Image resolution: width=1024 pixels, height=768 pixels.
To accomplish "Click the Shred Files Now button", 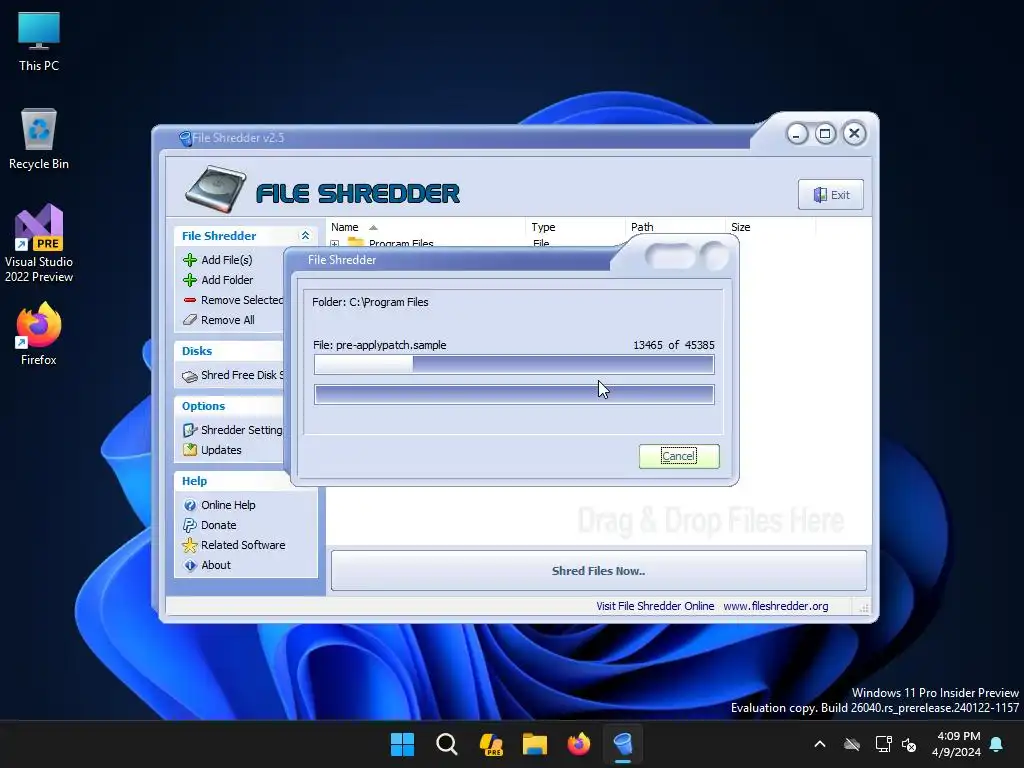I will (598, 571).
